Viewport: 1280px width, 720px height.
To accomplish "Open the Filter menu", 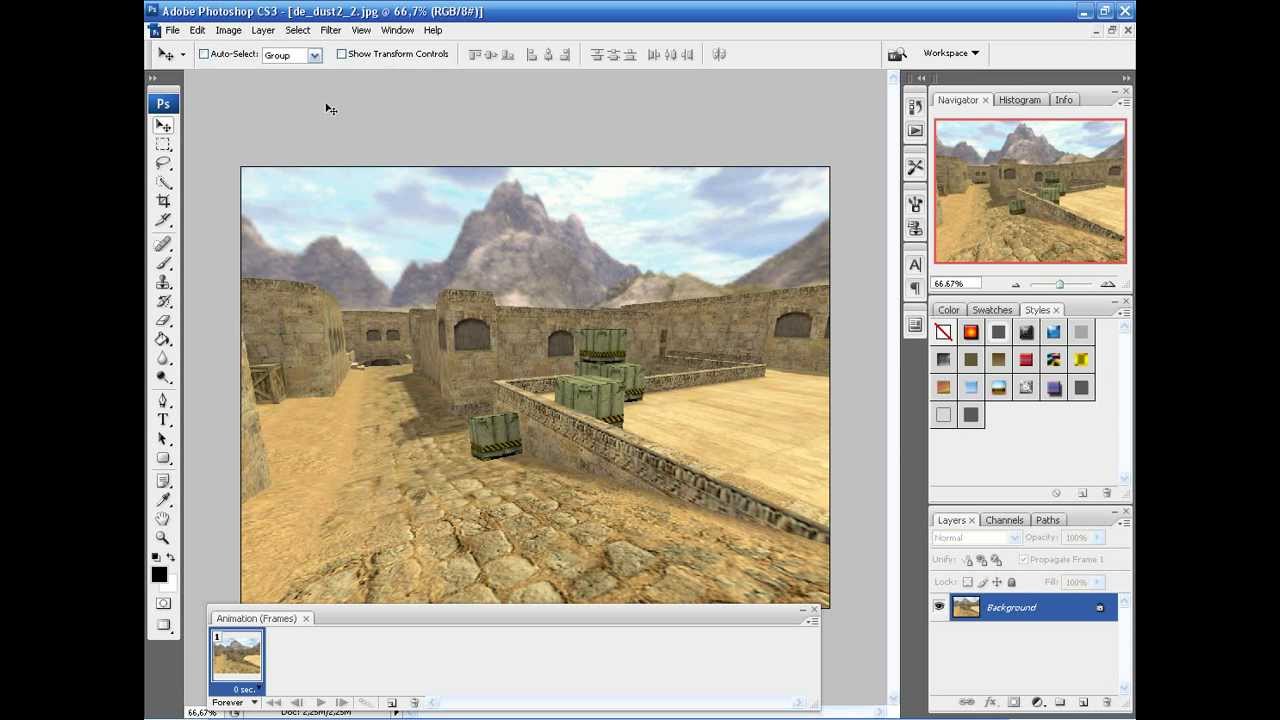I will pyautogui.click(x=330, y=30).
